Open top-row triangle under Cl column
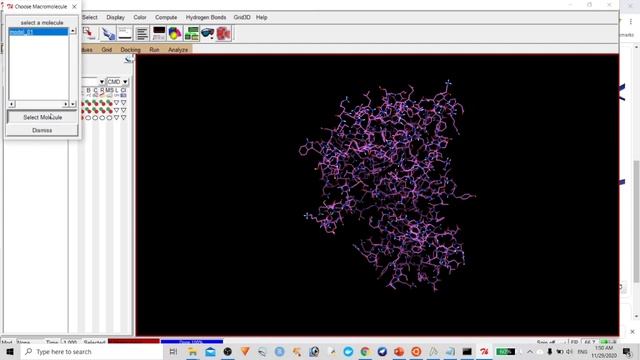The width and height of the screenshot is (640, 360). (x=123, y=103)
